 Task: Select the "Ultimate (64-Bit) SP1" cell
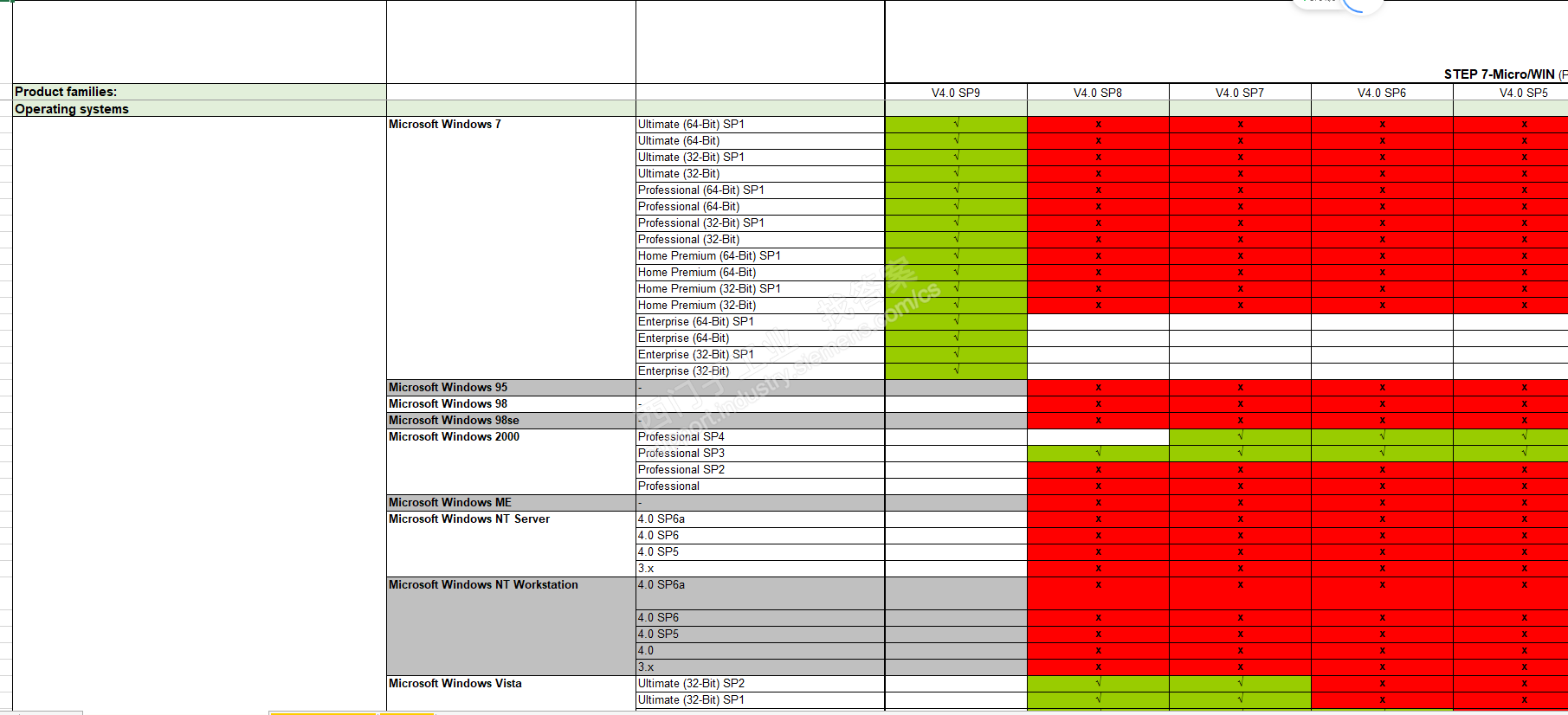click(760, 125)
